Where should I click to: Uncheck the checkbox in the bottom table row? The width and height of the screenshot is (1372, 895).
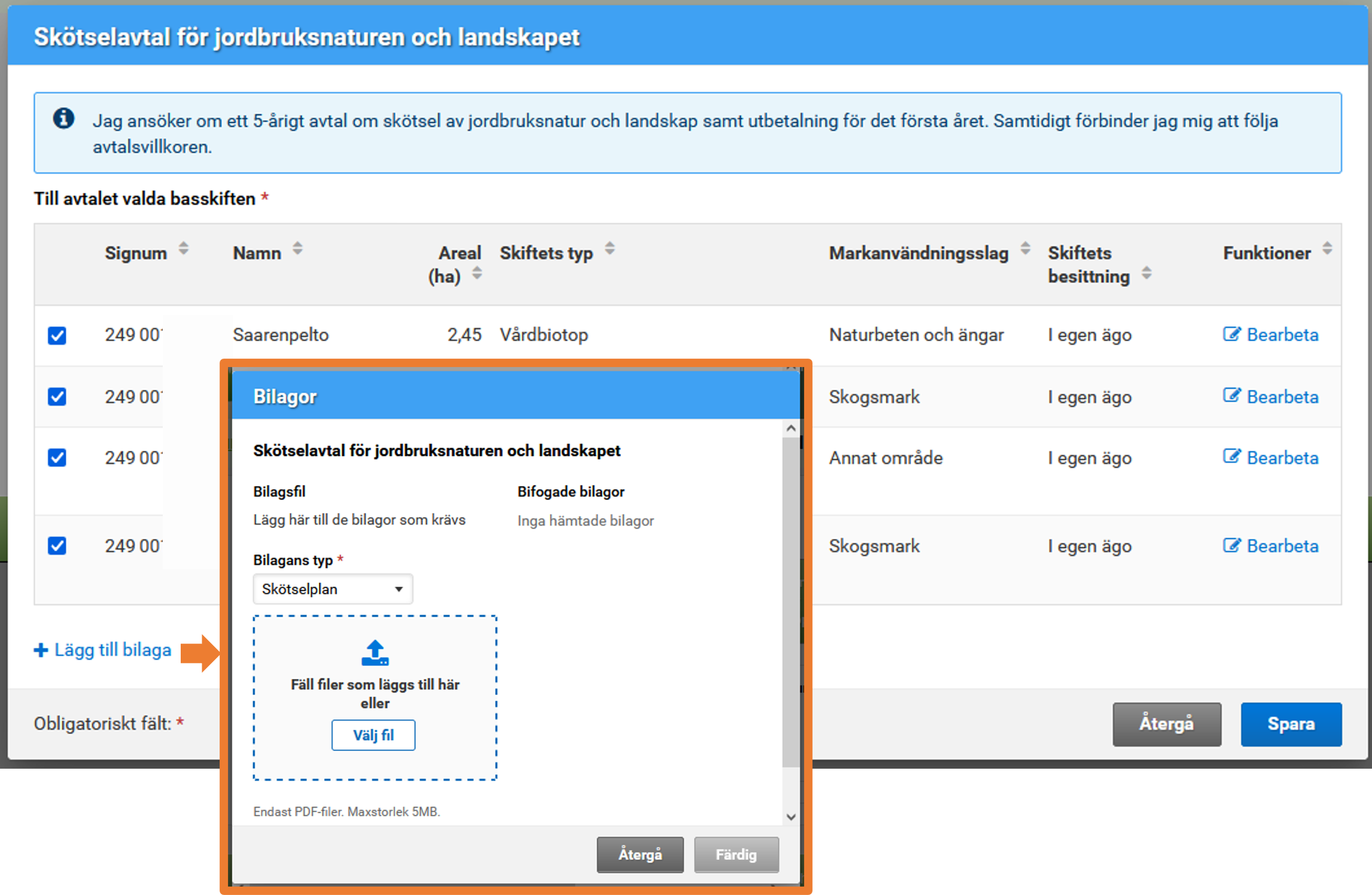coord(56,545)
